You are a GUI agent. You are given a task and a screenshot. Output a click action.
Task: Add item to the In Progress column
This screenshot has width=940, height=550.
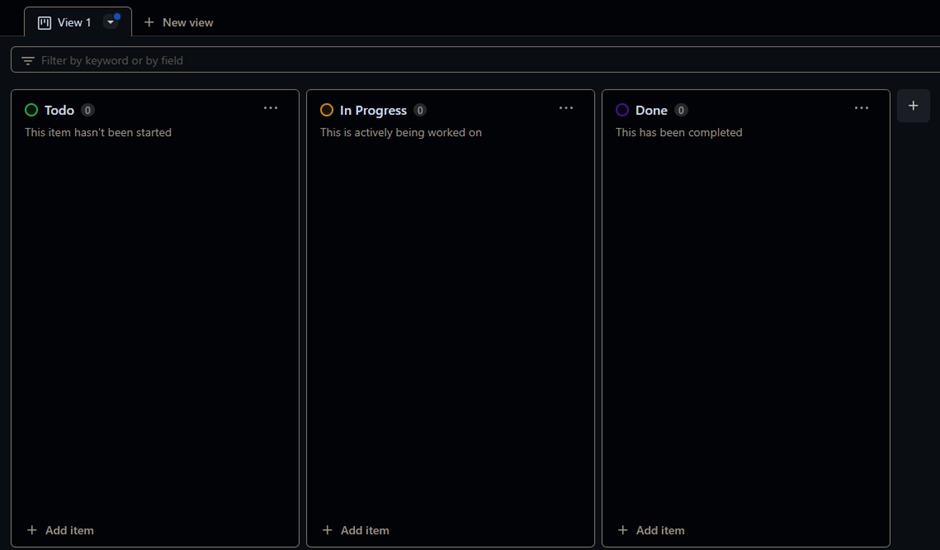coord(356,530)
